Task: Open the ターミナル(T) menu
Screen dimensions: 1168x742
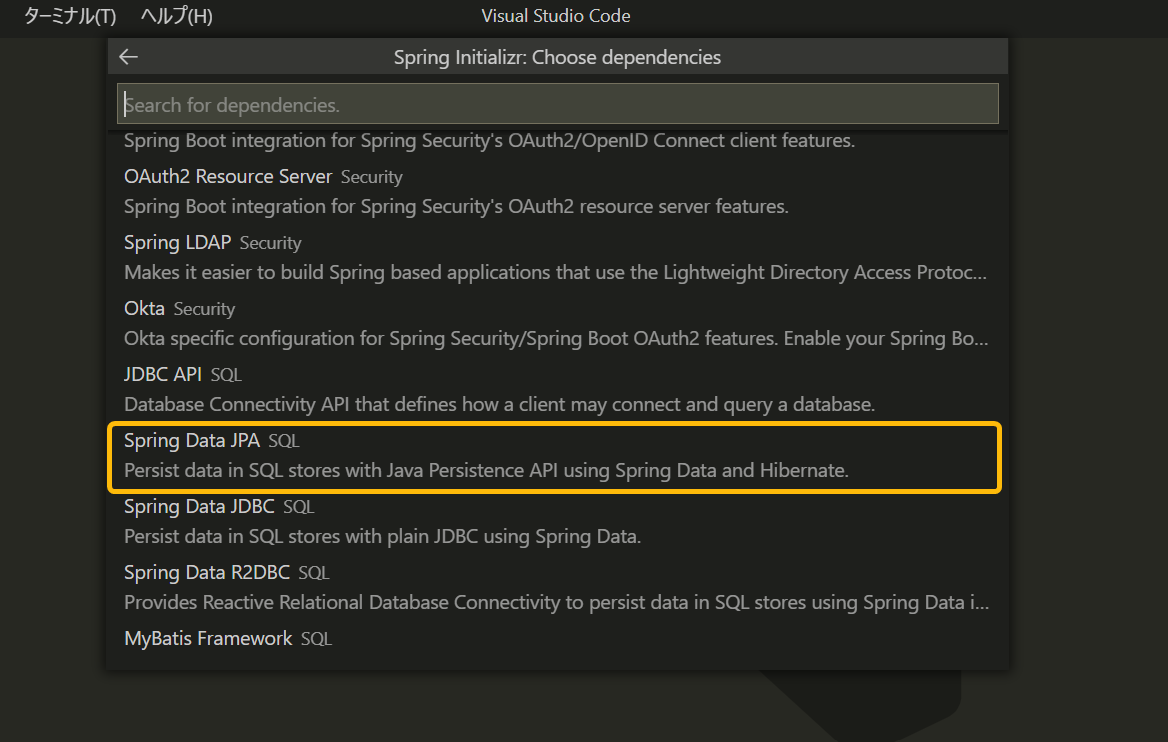Action: tap(70, 16)
